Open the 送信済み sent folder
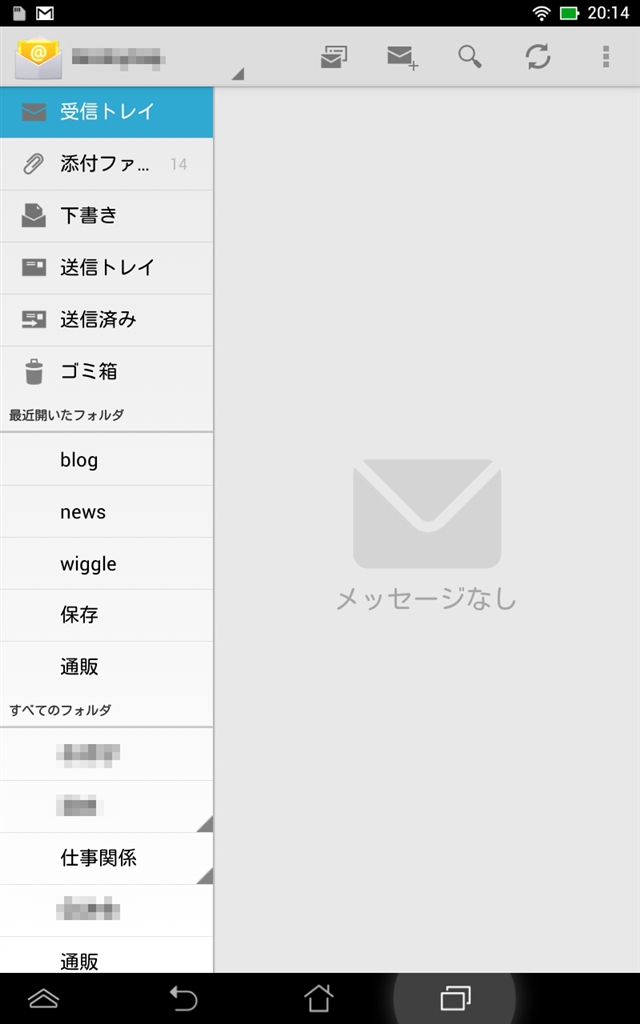Image resolution: width=640 pixels, height=1024 pixels. coord(106,320)
